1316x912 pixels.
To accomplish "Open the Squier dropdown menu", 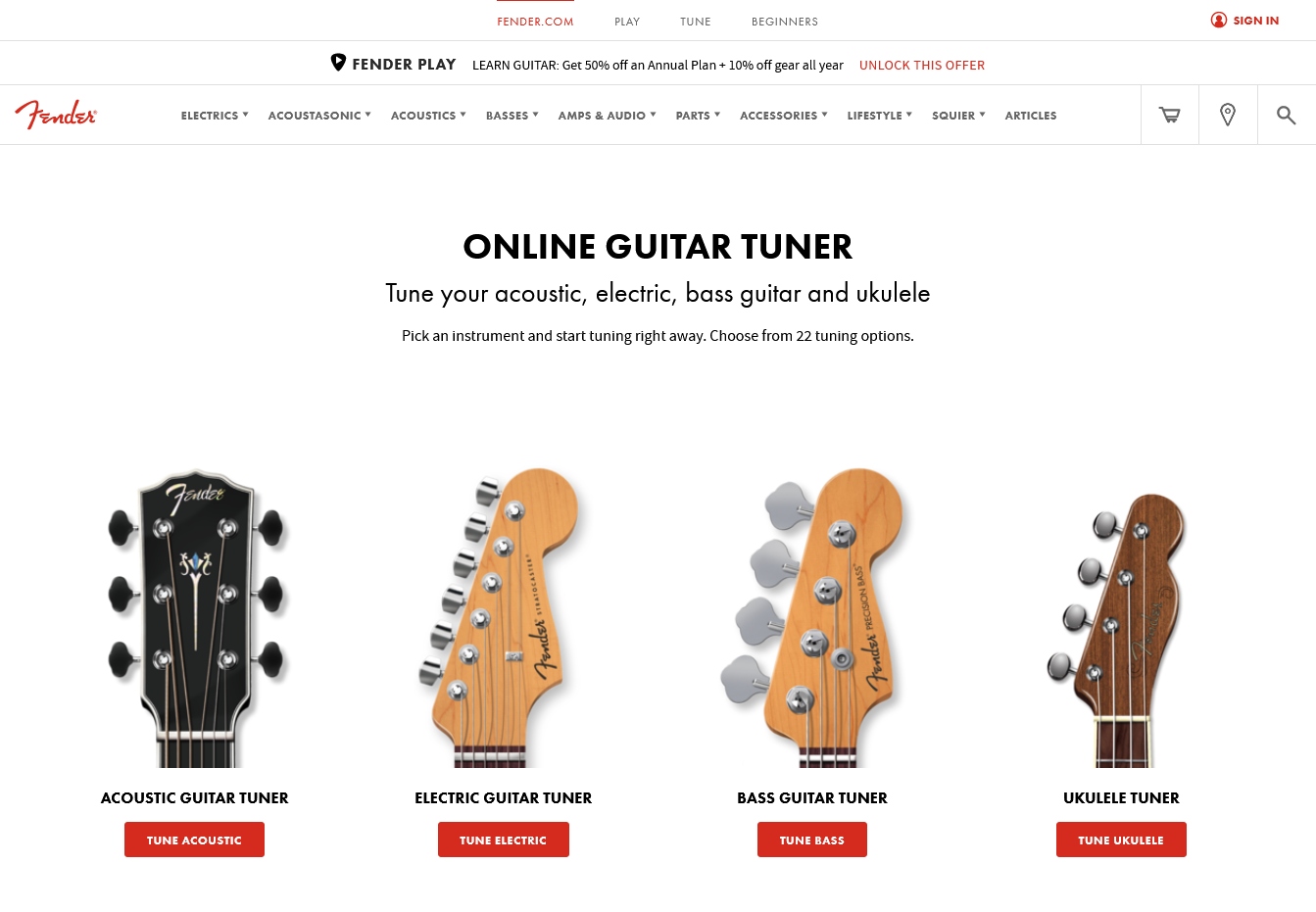I will 958,116.
